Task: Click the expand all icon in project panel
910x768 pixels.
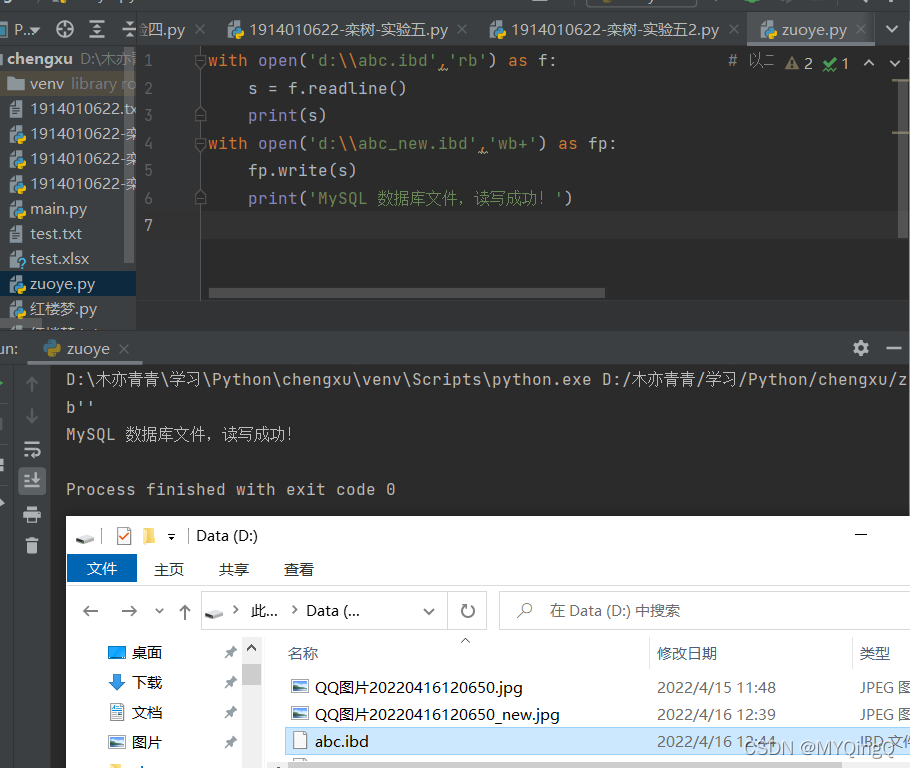Action: tap(96, 29)
